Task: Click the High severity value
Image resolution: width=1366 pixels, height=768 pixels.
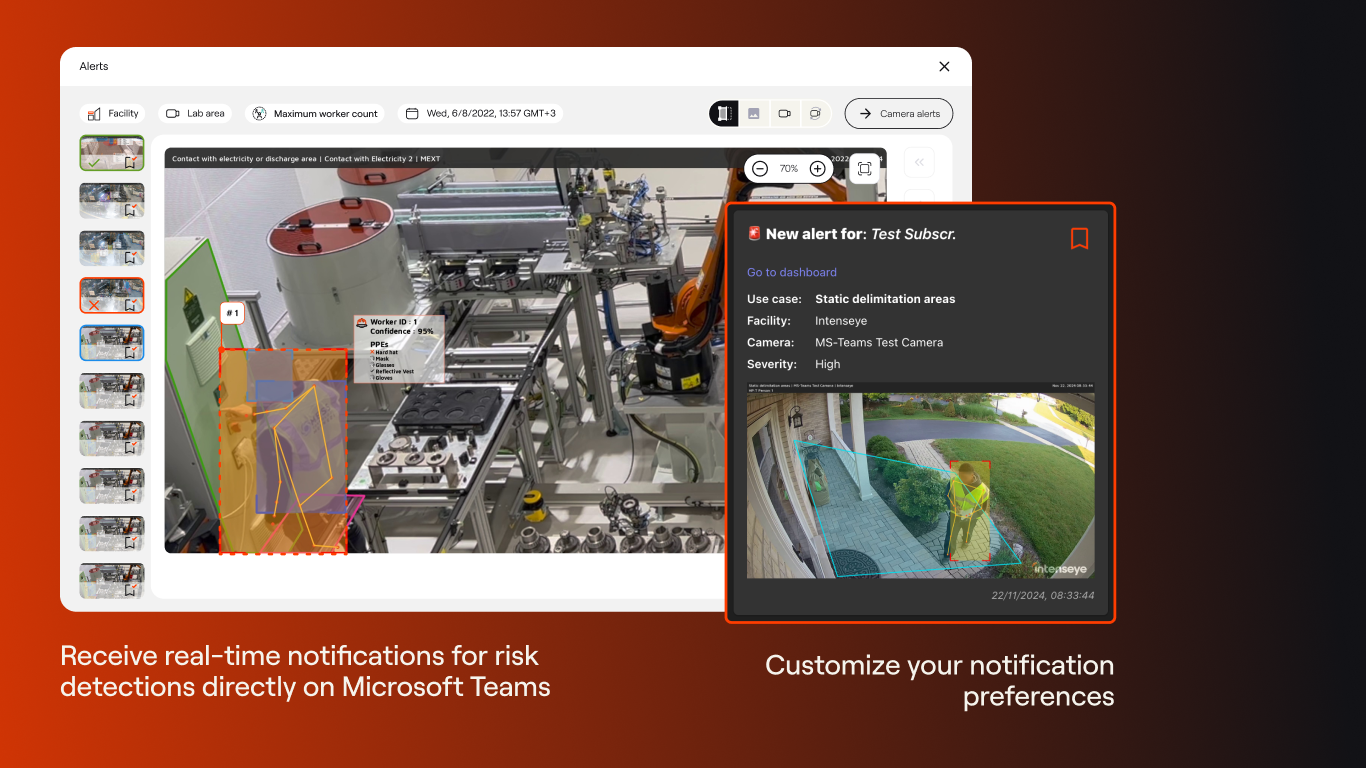Action: coord(828,364)
